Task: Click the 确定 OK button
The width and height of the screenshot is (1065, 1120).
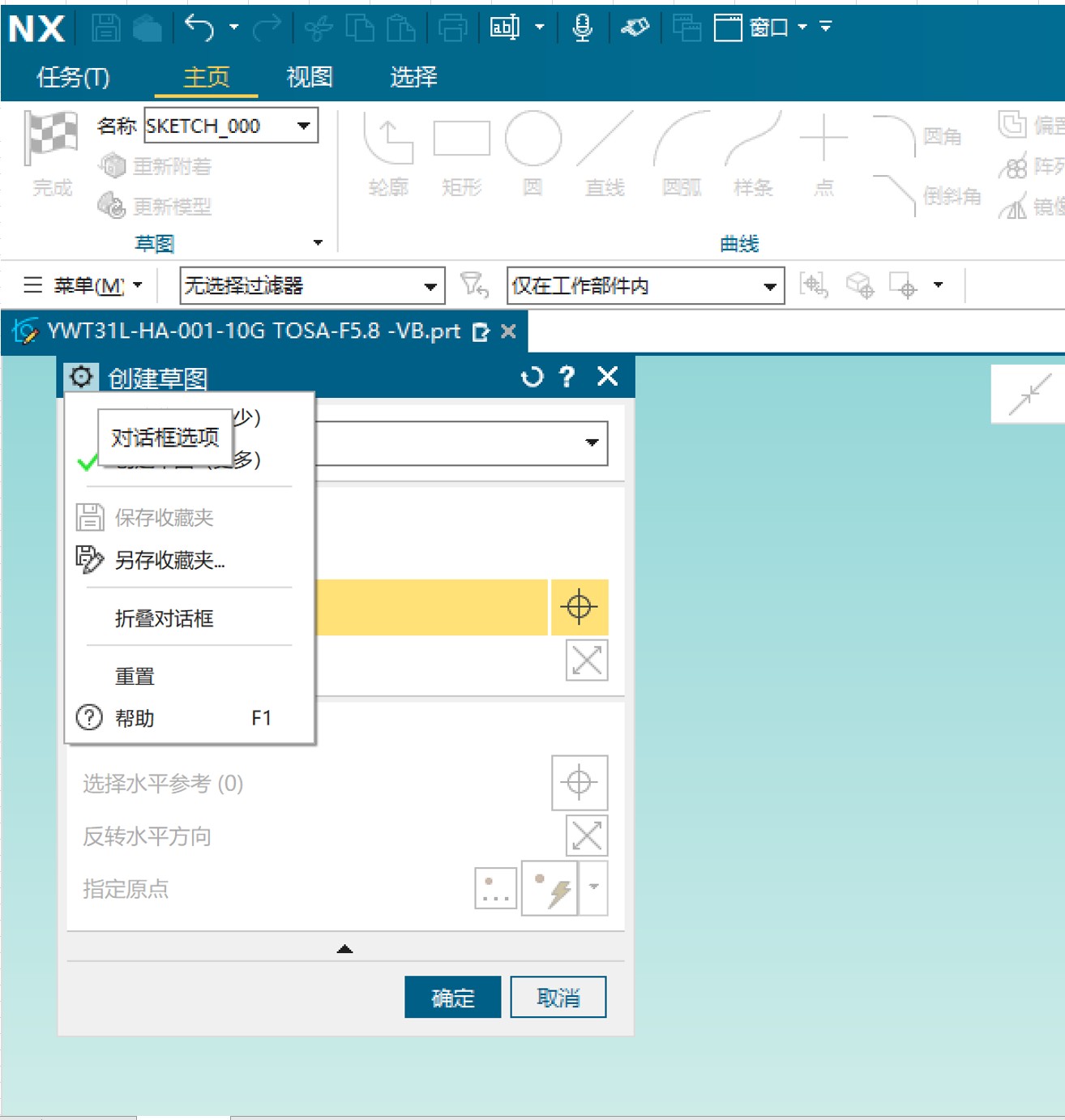Action: click(453, 997)
